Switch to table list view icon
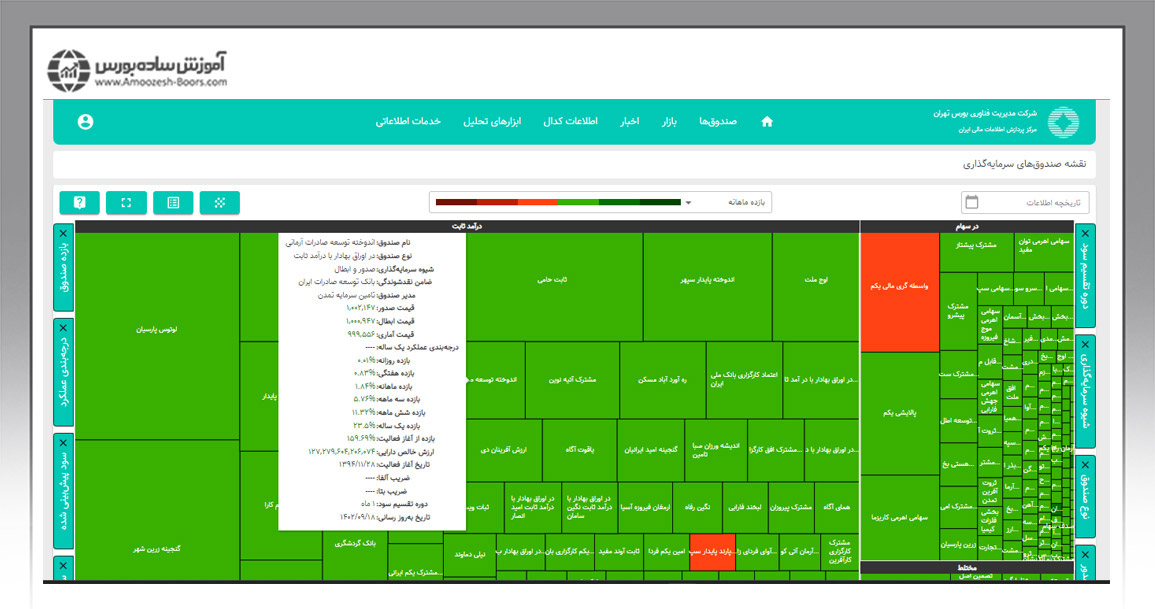 tap(173, 203)
